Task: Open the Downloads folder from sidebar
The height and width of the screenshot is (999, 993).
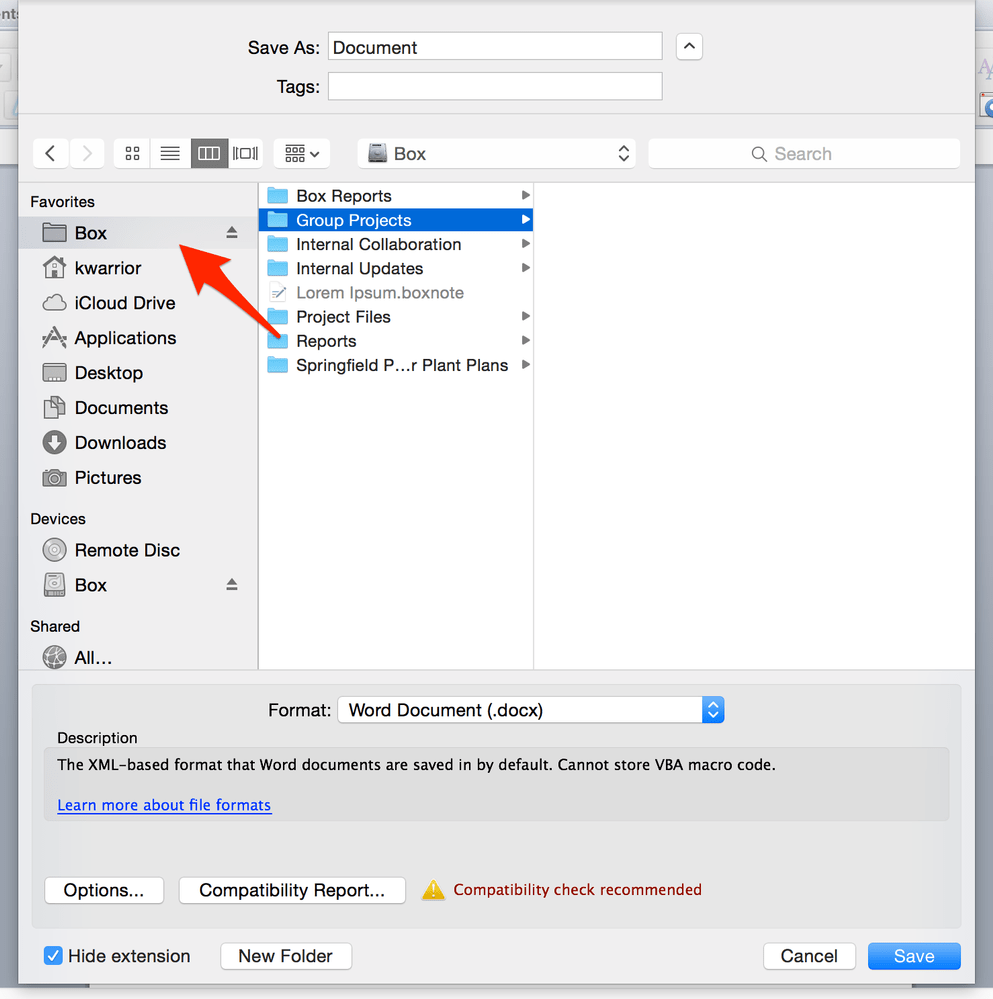Action: coord(121,442)
